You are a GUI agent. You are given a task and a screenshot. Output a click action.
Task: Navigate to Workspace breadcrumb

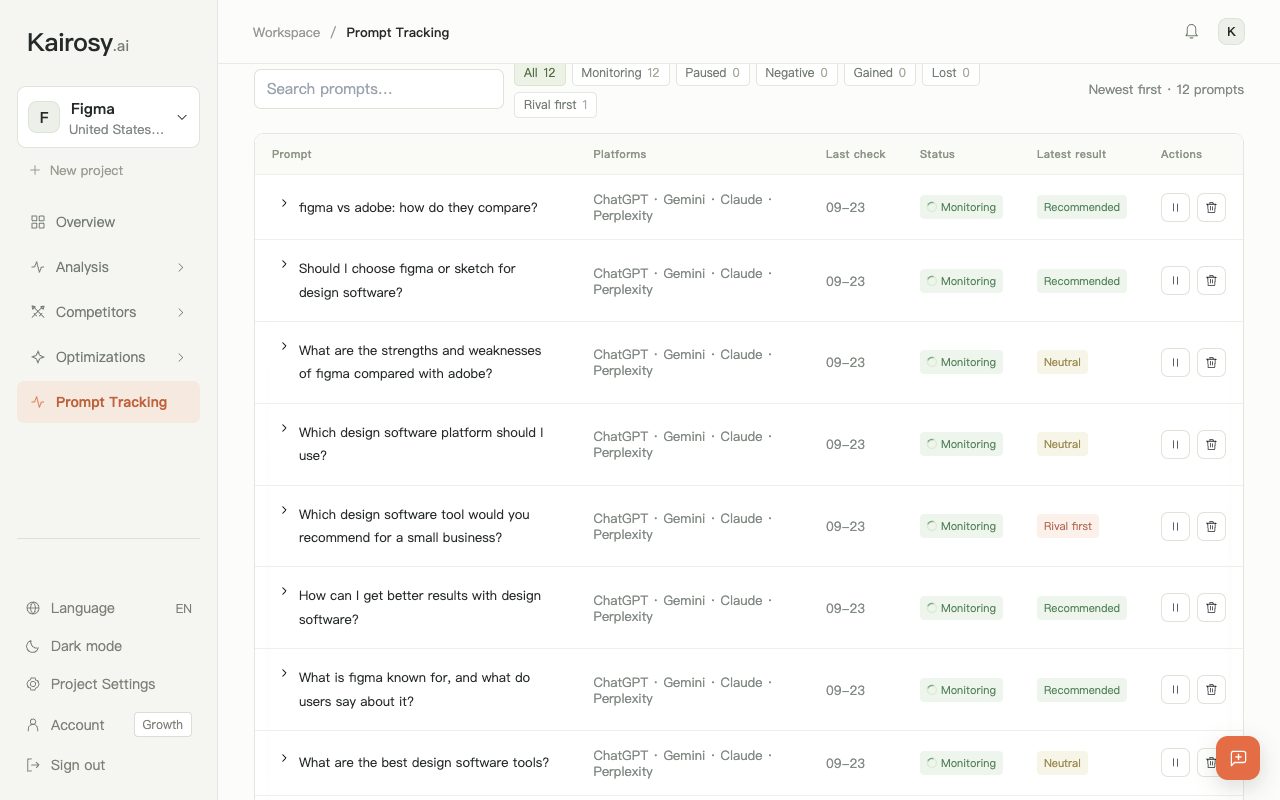coord(286,32)
